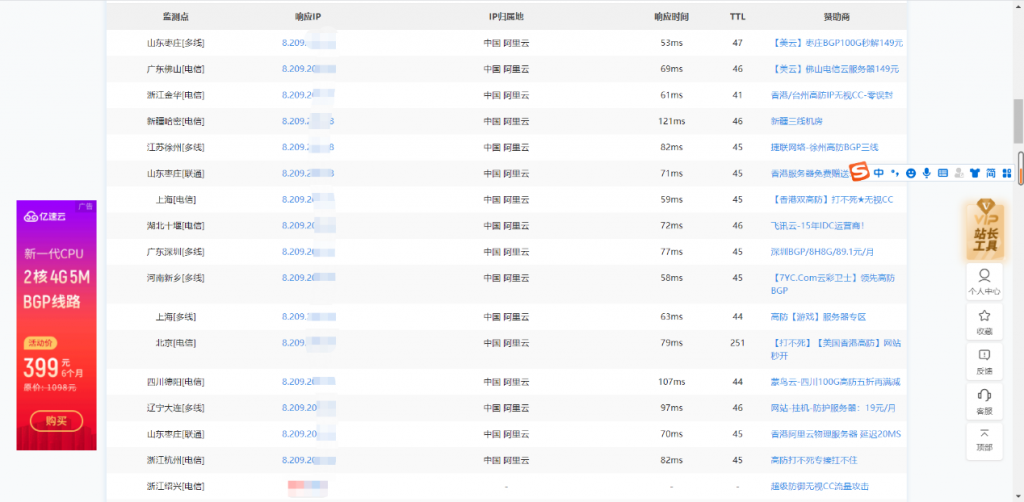Viewport: 1024px width, 502px height.
Task: Click 顶部 to return to top
Action: coord(985,439)
